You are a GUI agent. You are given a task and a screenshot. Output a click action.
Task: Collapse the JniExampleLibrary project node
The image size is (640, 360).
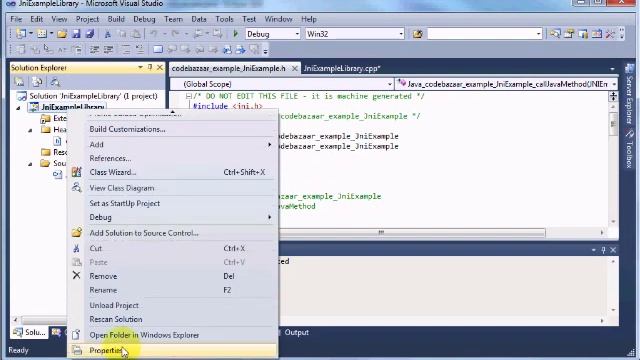(x=18, y=108)
